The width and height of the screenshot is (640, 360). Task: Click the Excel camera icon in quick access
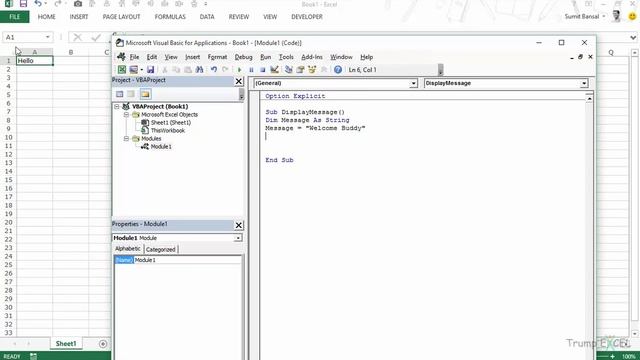pyautogui.click(x=78, y=4)
